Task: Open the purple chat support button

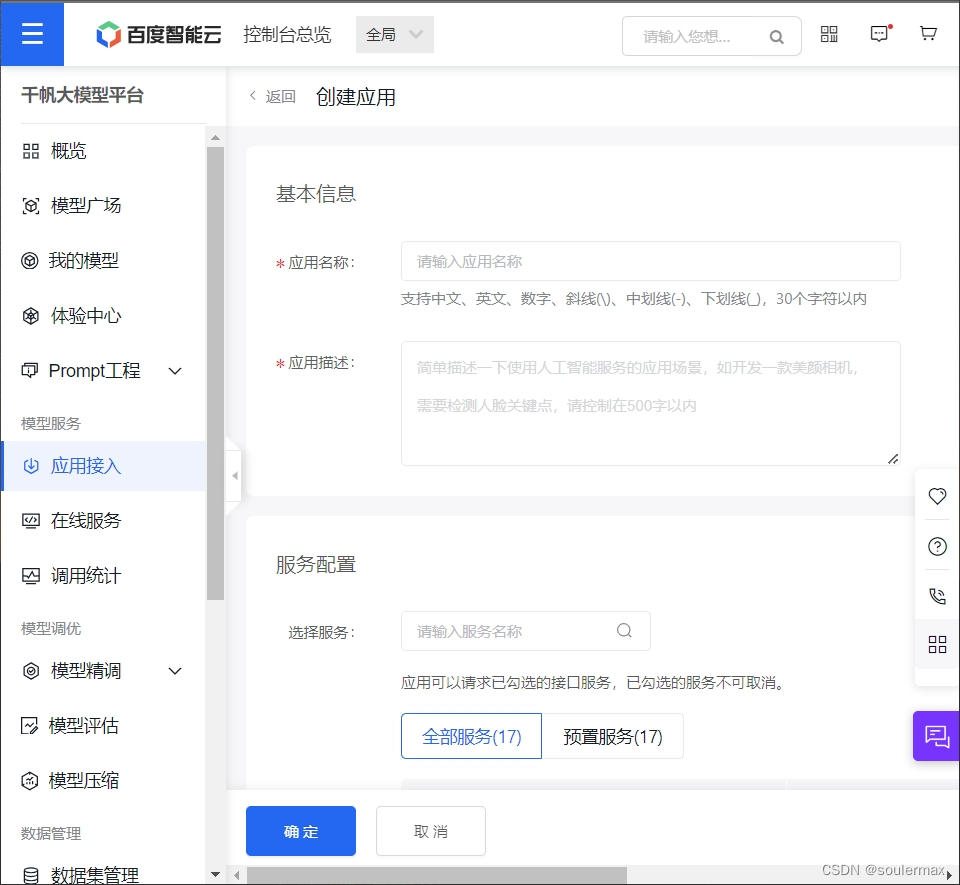Action: (936, 736)
